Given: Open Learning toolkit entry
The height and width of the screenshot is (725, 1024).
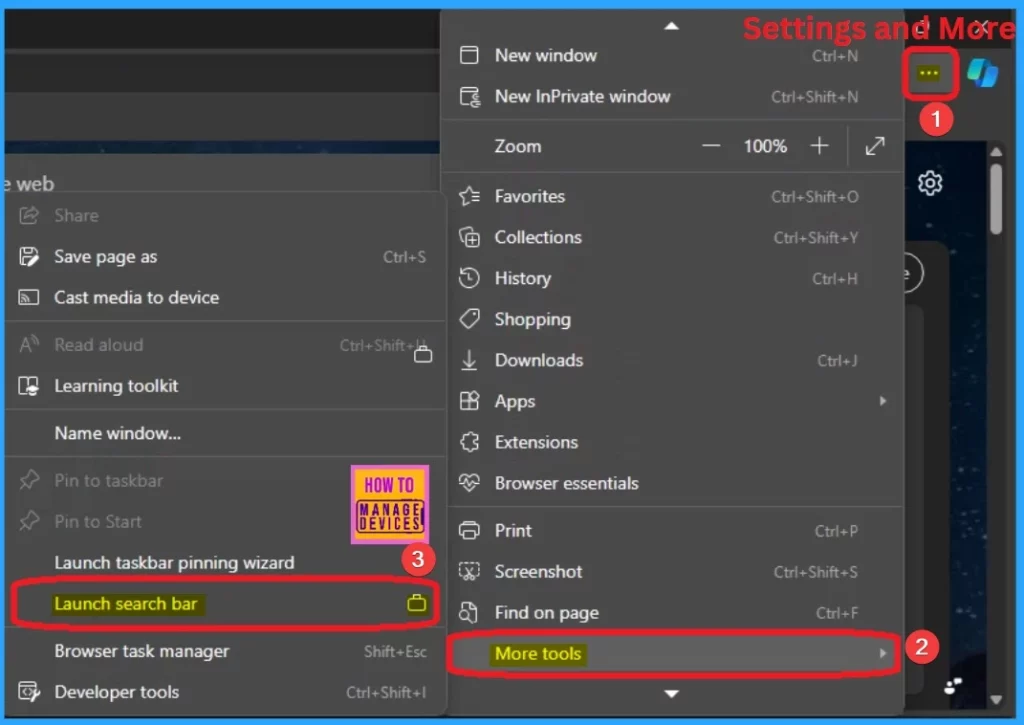Looking at the screenshot, I should click(225, 386).
